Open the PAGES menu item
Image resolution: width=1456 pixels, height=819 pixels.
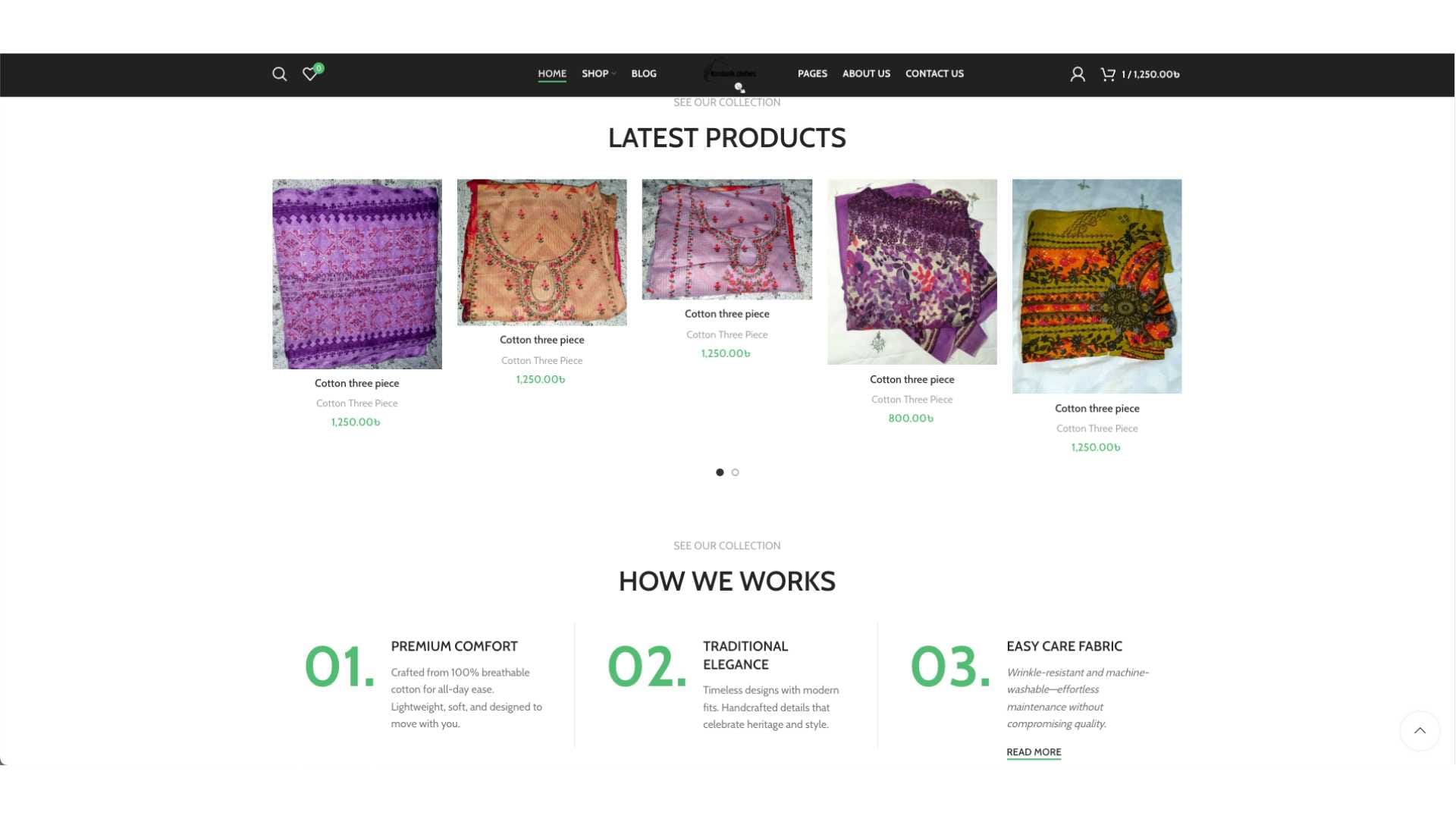pyautogui.click(x=812, y=74)
